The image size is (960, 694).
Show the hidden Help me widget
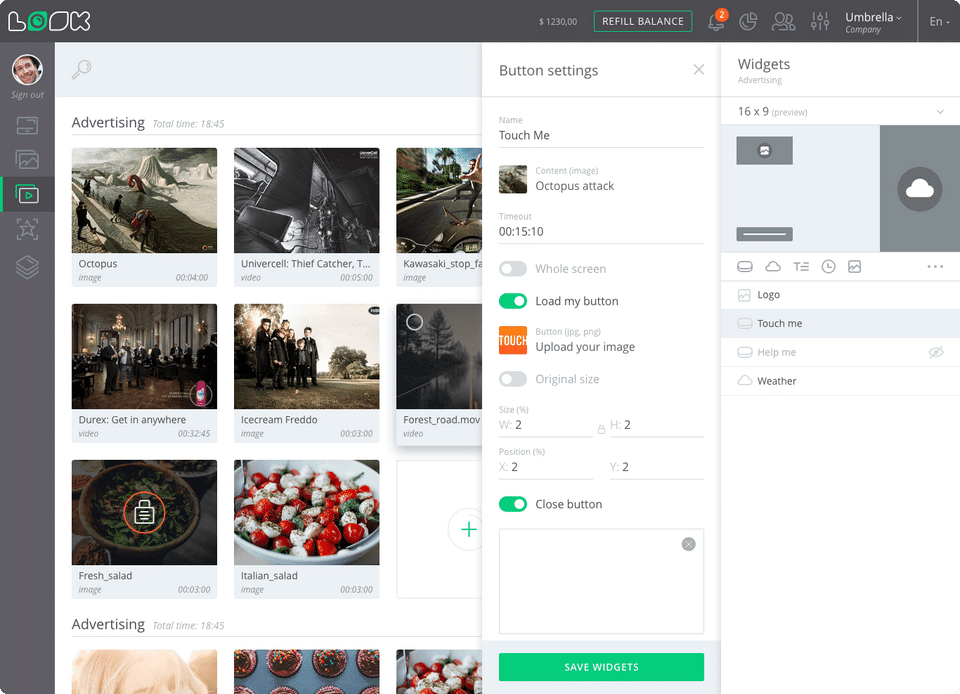click(x=936, y=352)
